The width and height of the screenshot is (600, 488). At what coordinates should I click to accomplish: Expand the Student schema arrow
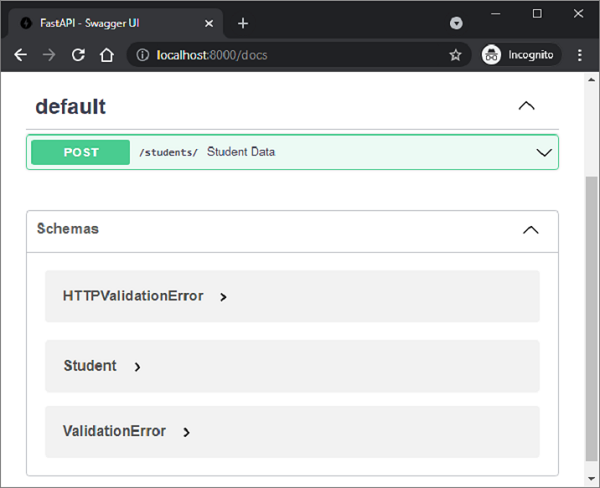coord(137,367)
